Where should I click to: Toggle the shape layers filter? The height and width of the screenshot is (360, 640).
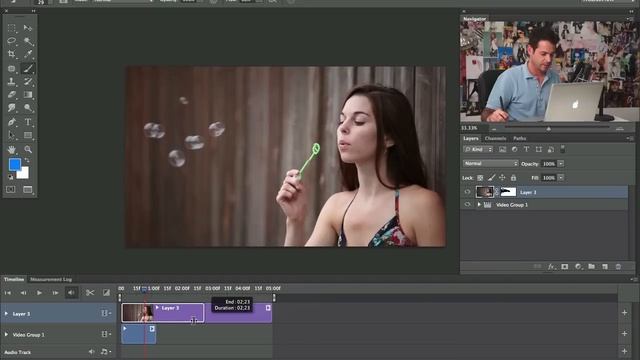539,149
